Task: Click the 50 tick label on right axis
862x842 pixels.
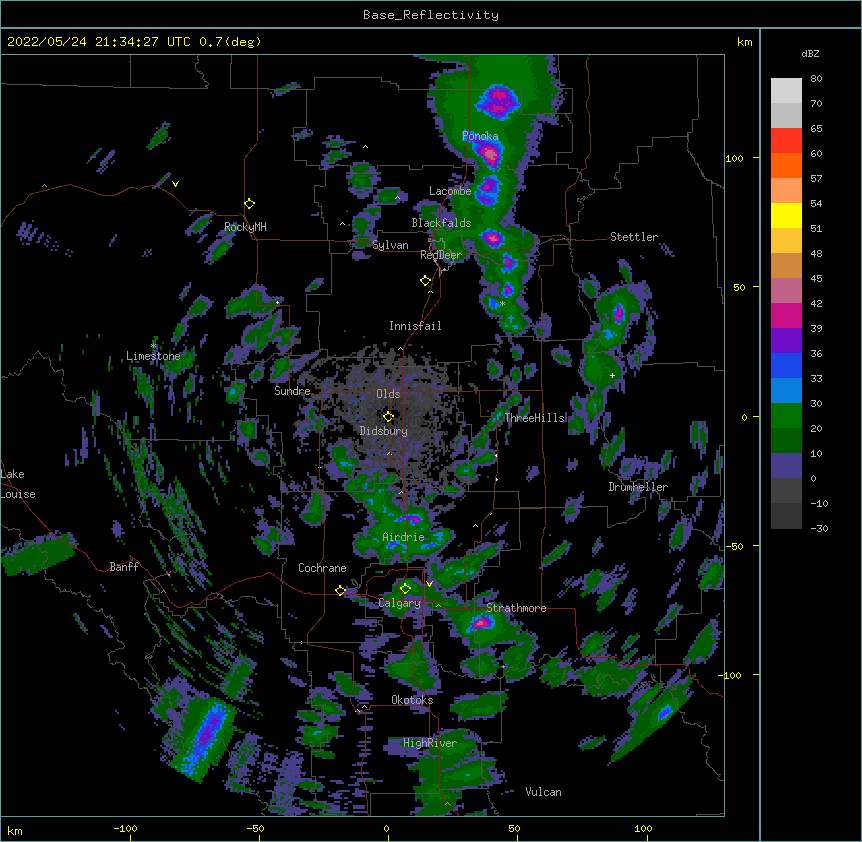Action: tap(739, 287)
